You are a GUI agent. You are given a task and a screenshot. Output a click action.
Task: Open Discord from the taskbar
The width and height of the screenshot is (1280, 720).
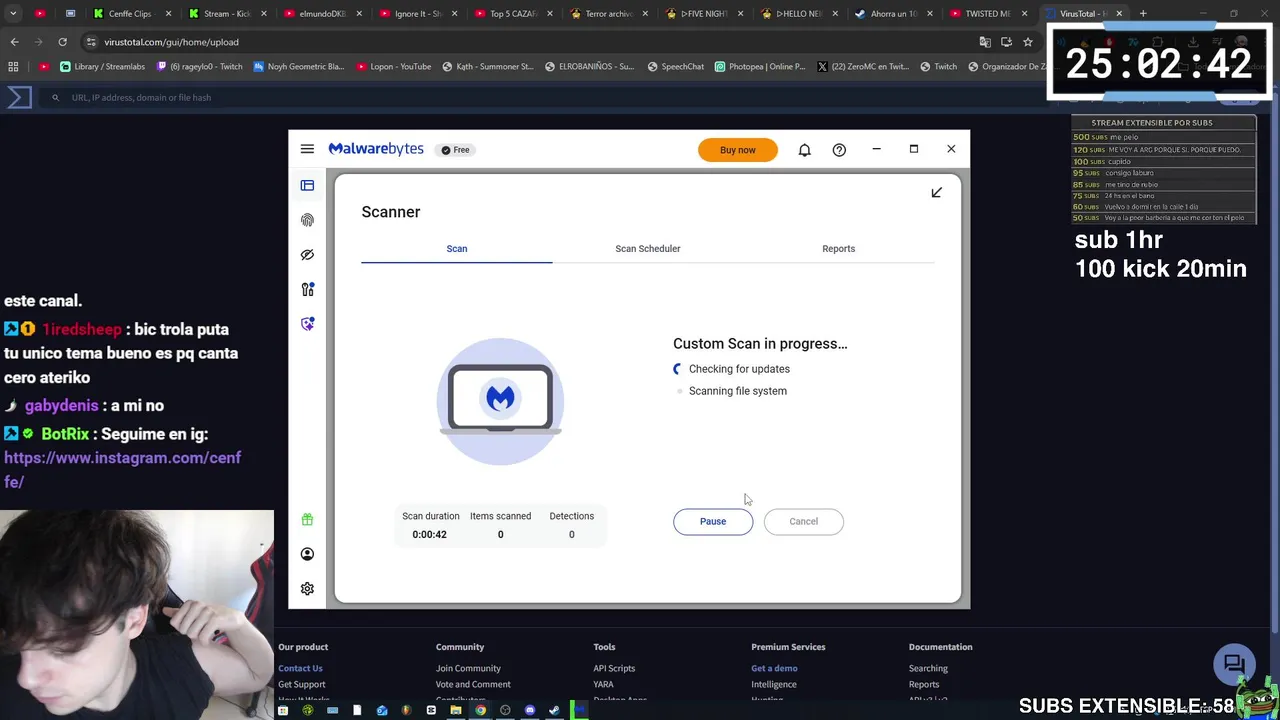click(x=530, y=710)
